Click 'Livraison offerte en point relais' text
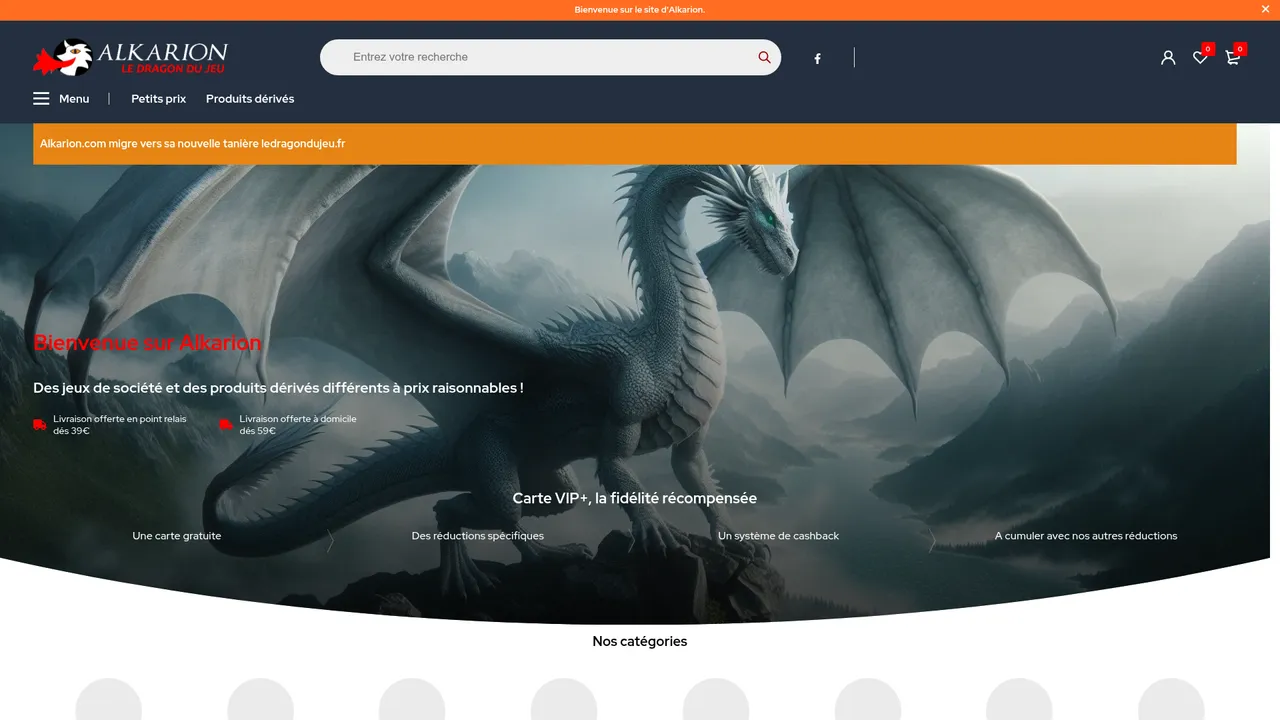 point(120,419)
